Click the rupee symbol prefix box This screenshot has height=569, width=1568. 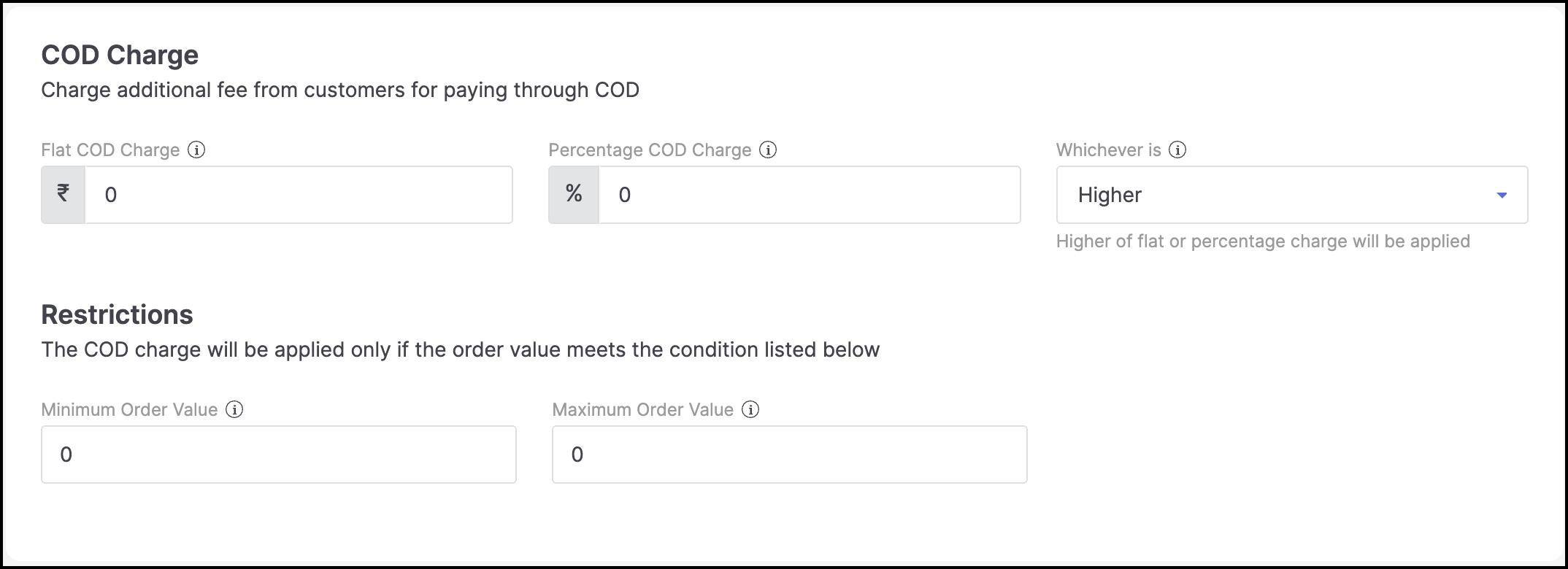pos(64,195)
